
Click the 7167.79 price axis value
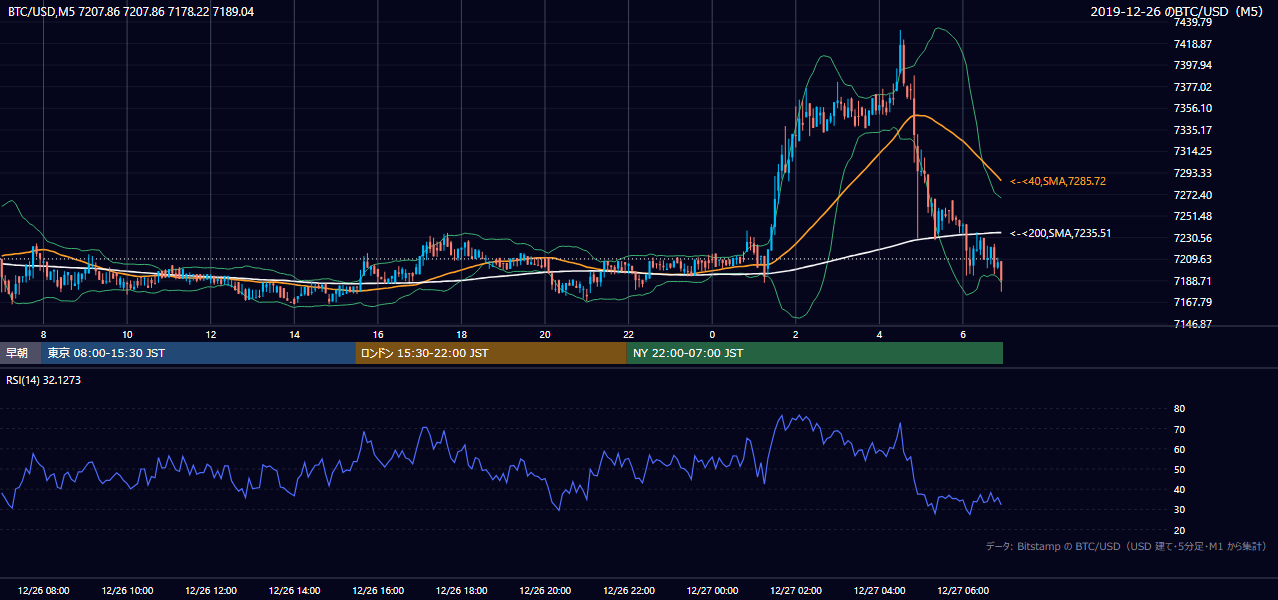tap(1192, 302)
